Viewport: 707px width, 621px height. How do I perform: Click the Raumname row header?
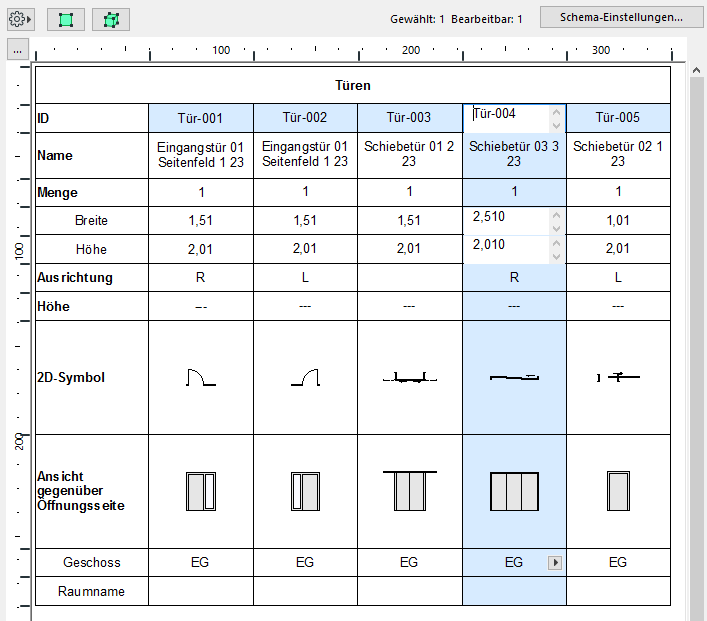point(92,591)
